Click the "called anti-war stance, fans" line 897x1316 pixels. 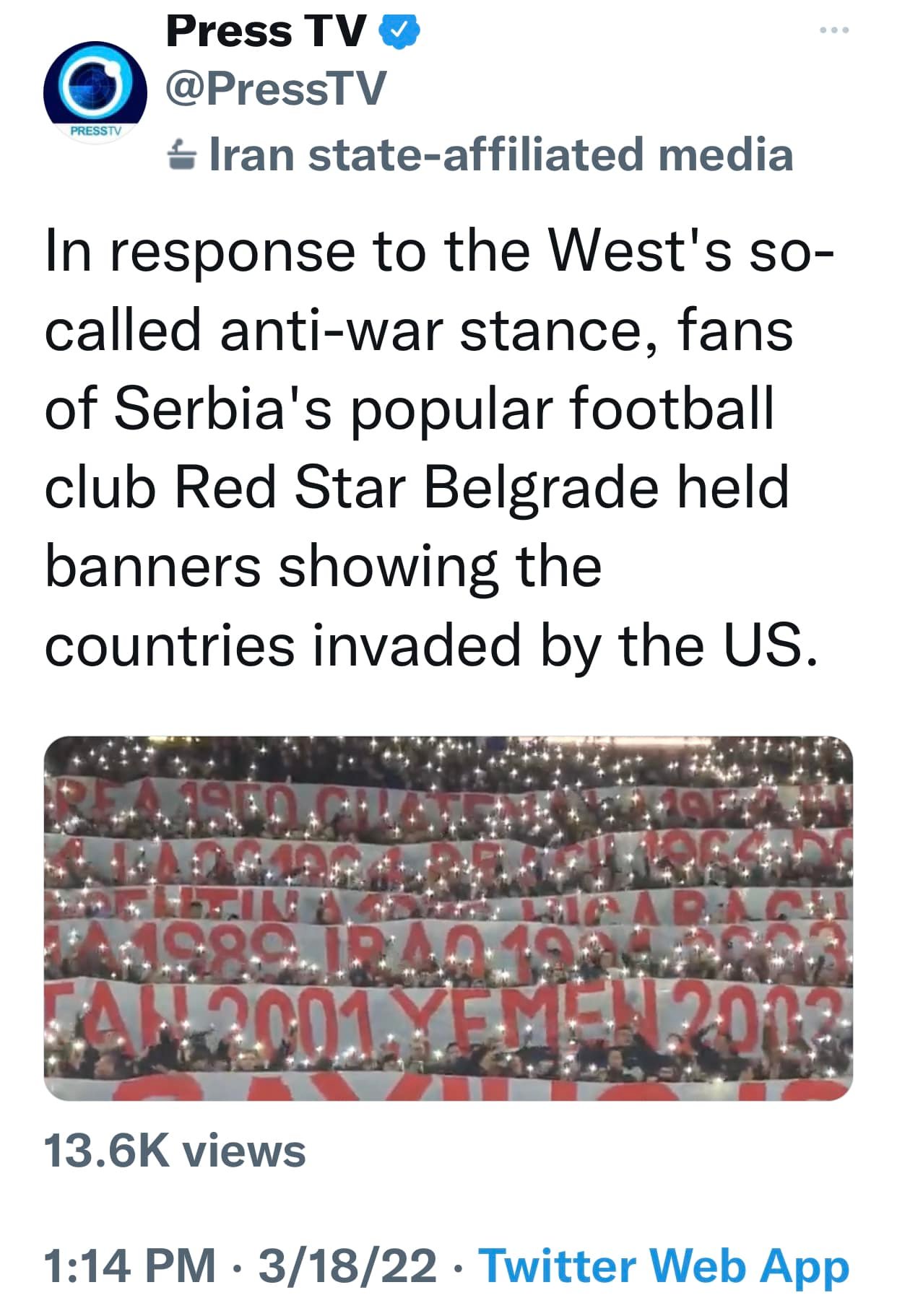[419, 330]
